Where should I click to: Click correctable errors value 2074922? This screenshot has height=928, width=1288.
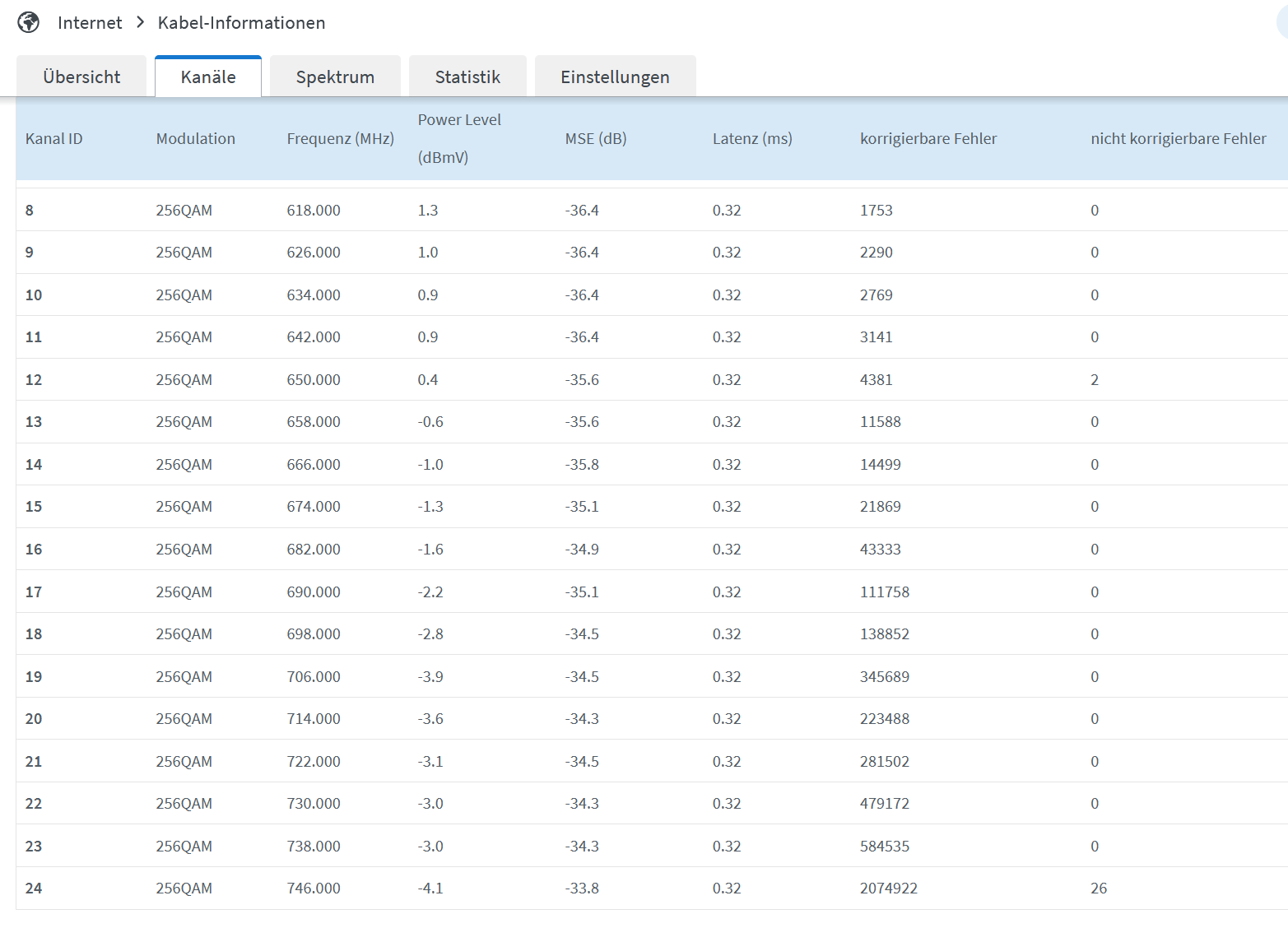[889, 889]
